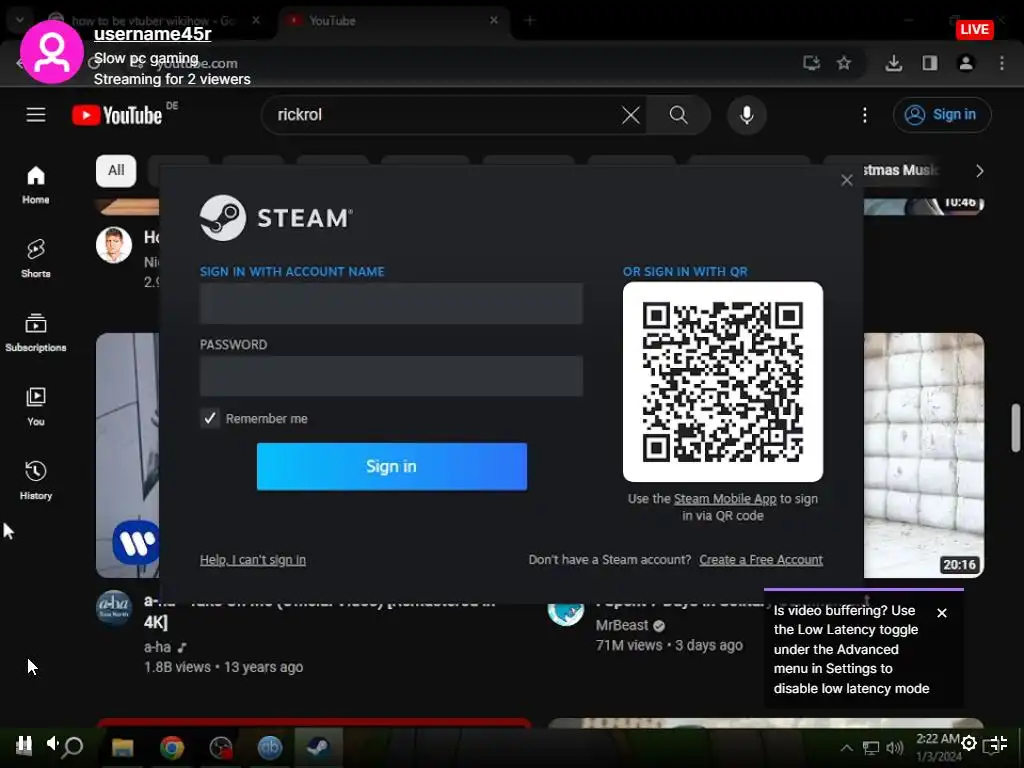This screenshot has height=768, width=1024.
Task: Start voice search with the microphone
Action: point(746,116)
